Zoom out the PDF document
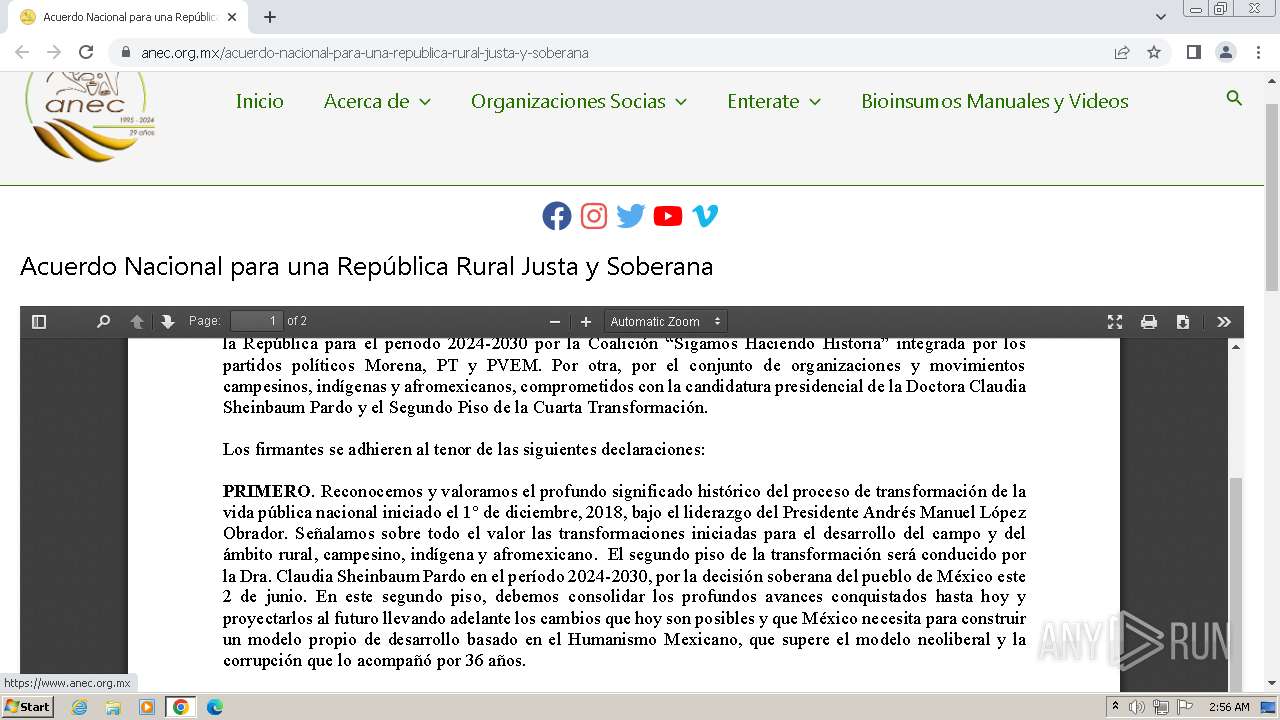The image size is (1280, 720). point(555,322)
